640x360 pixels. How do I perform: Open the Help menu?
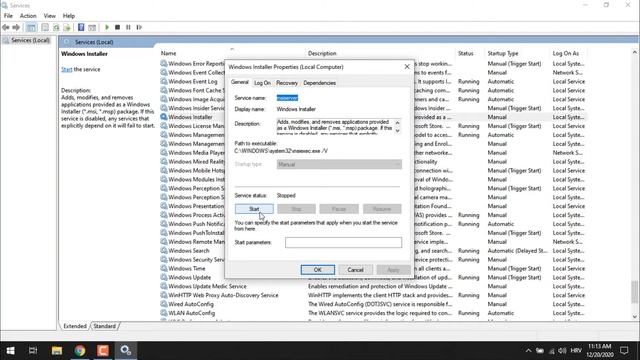[x=69, y=16]
